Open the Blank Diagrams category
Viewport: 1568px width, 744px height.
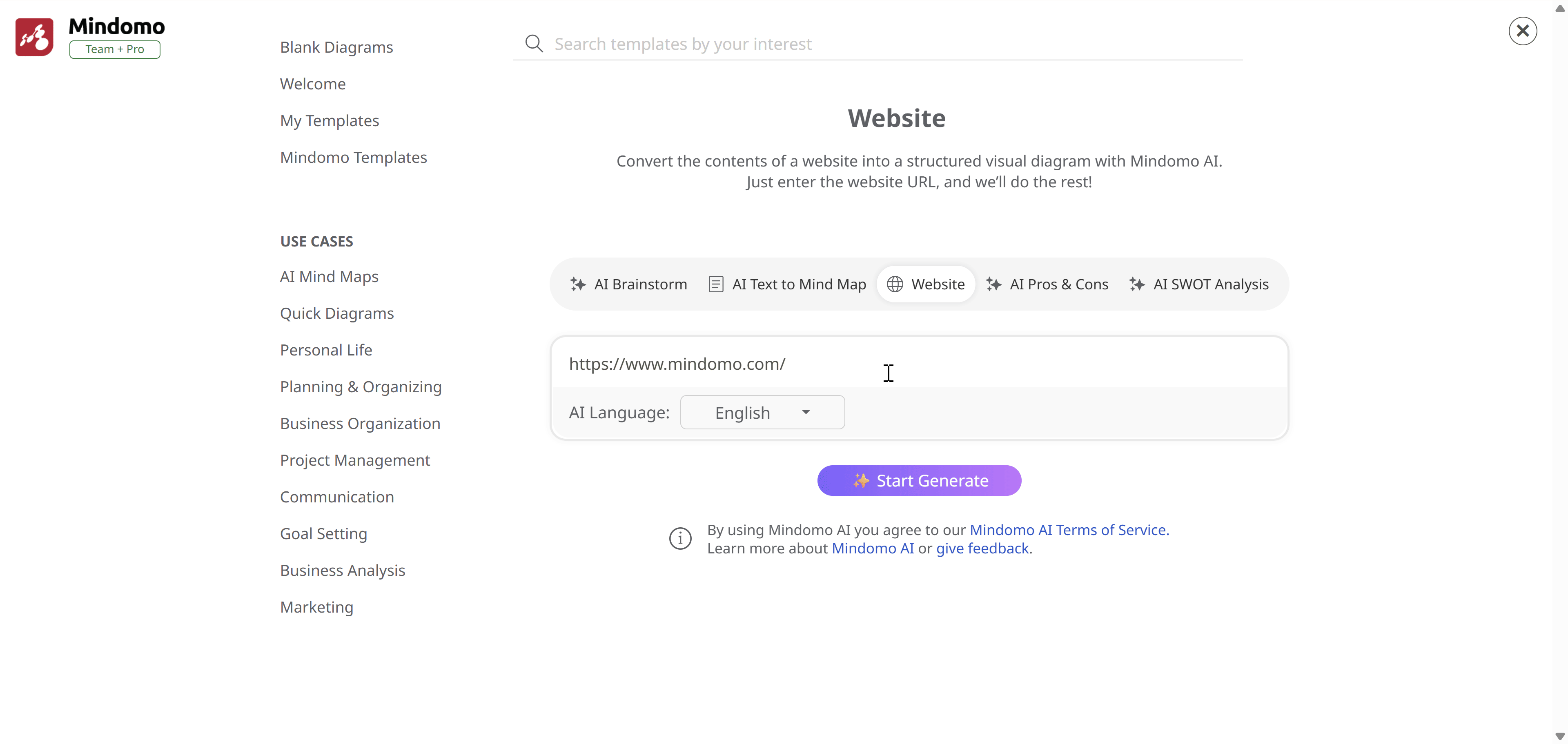[x=336, y=47]
